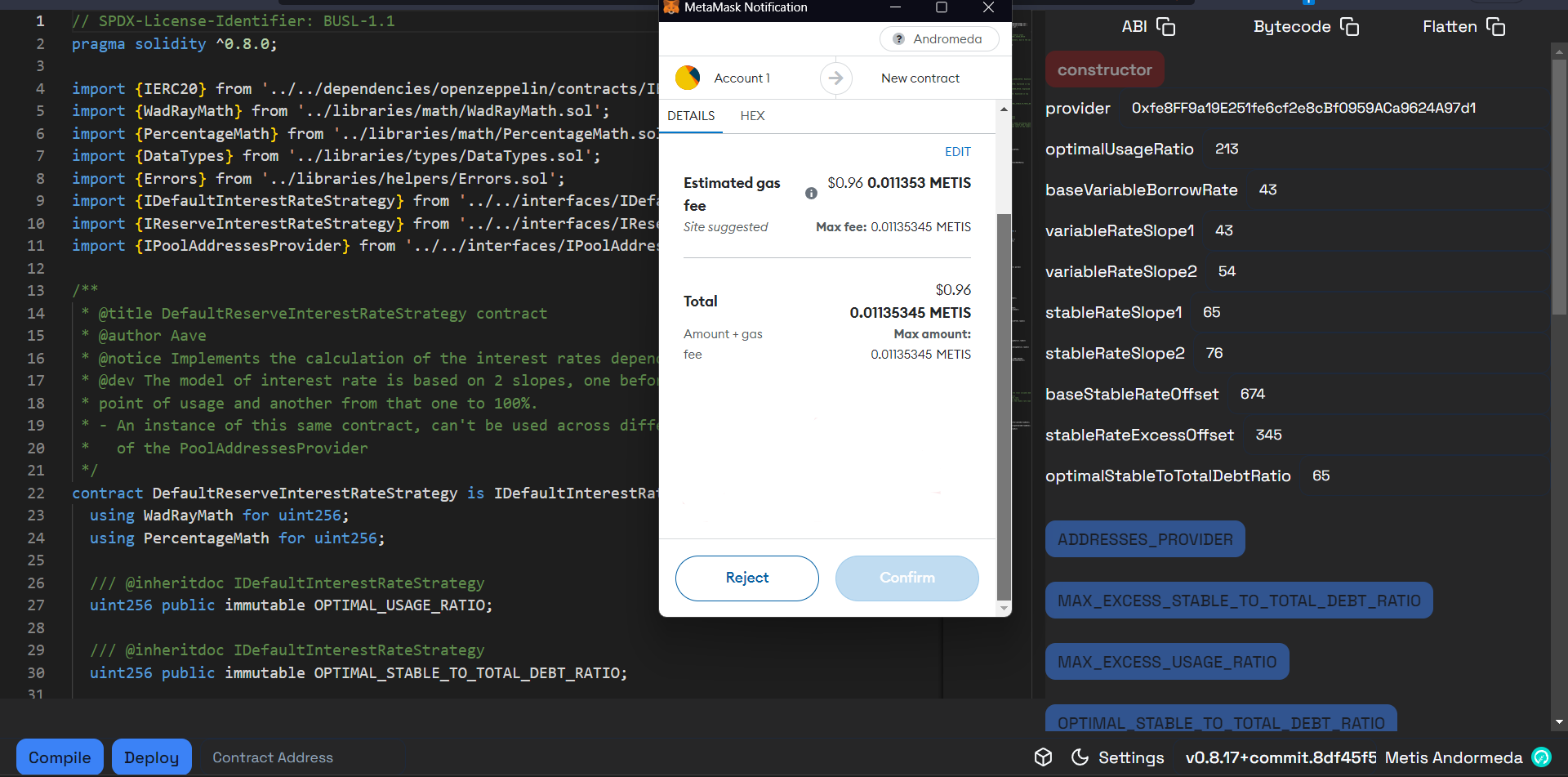The image size is (1568, 777).
Task: Click the Metis Andormeda network label
Action: click(1454, 757)
